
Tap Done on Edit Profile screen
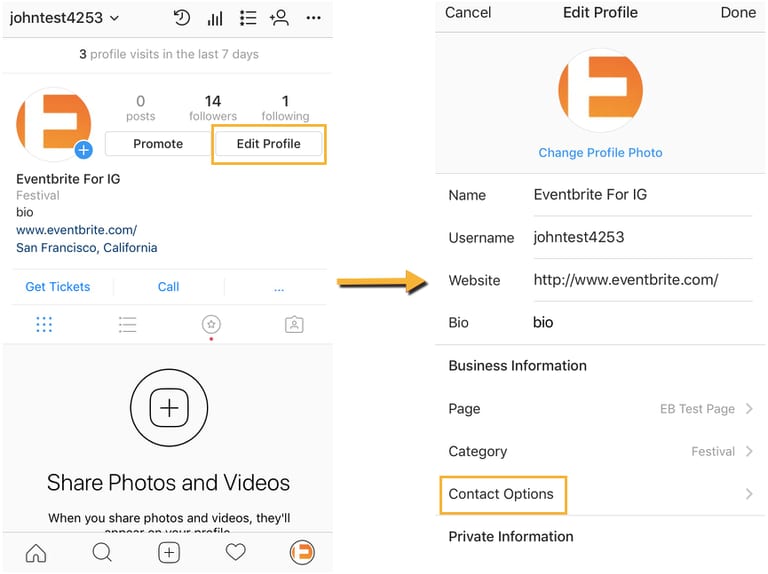pyautogui.click(x=738, y=13)
